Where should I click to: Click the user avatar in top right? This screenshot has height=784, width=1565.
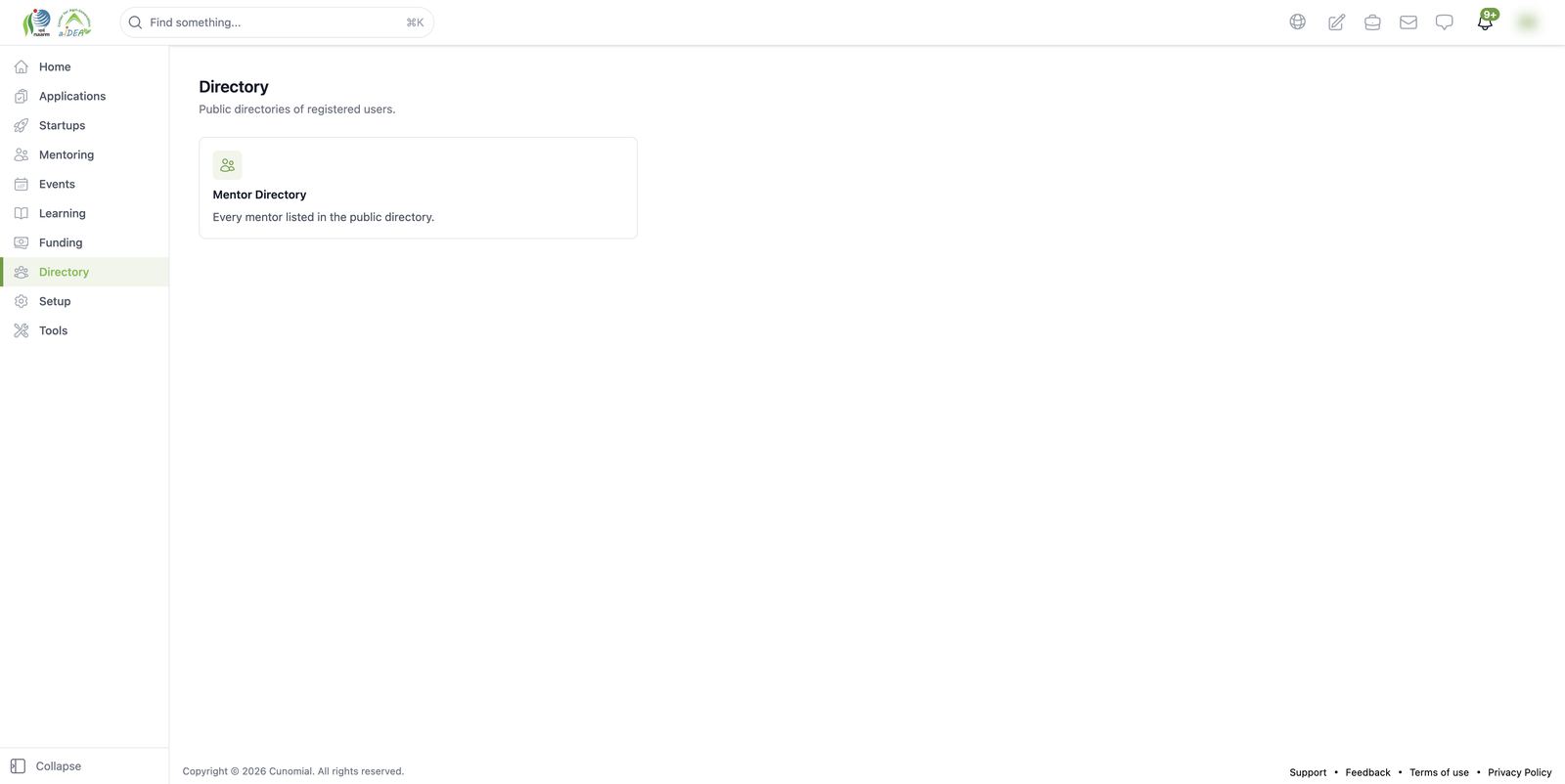point(1527,22)
